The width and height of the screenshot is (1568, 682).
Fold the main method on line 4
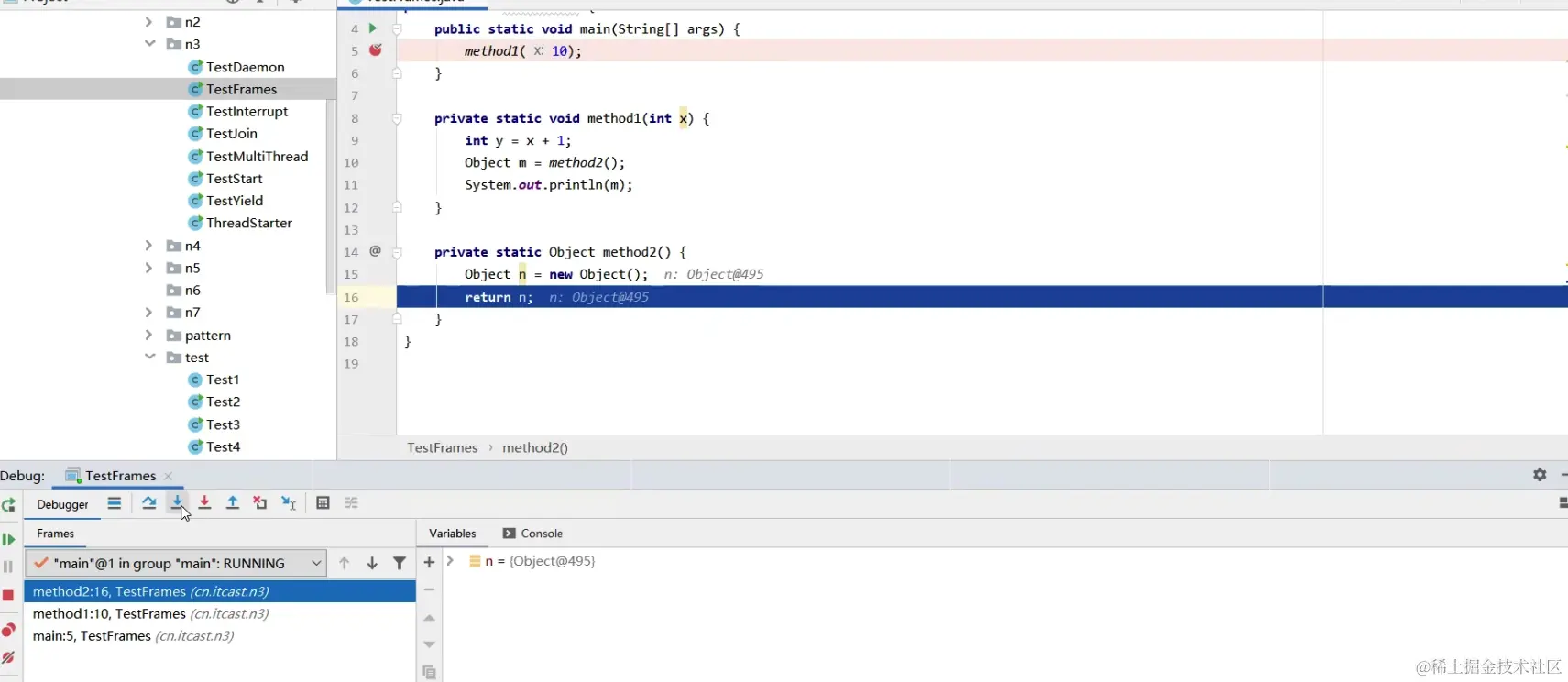(397, 29)
